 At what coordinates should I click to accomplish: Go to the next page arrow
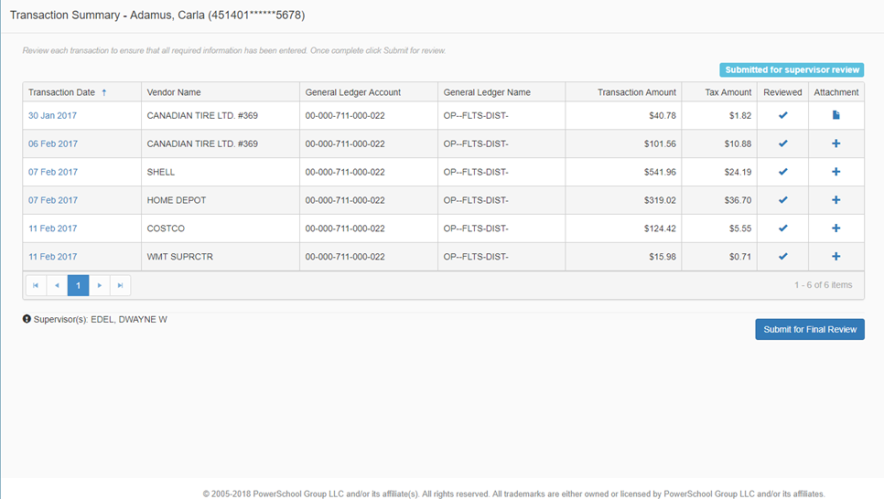pos(99,286)
